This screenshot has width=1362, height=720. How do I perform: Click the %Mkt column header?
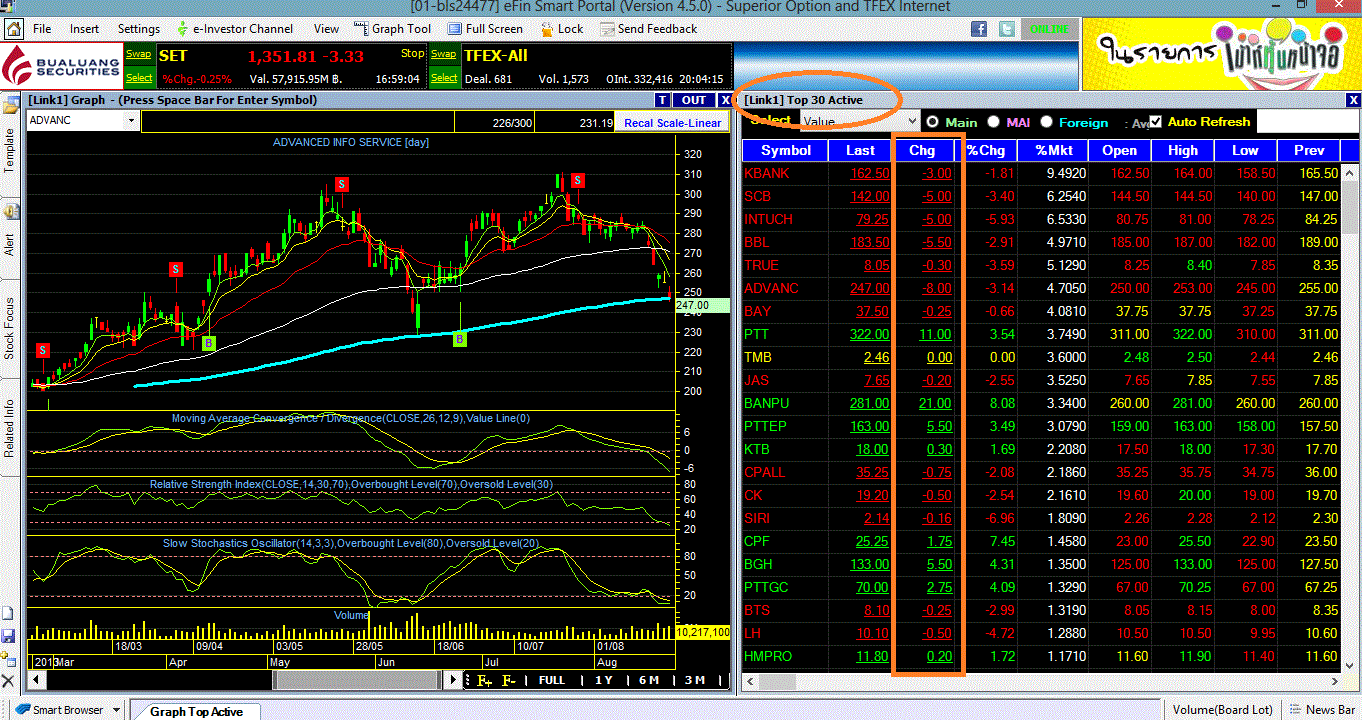pos(1053,151)
